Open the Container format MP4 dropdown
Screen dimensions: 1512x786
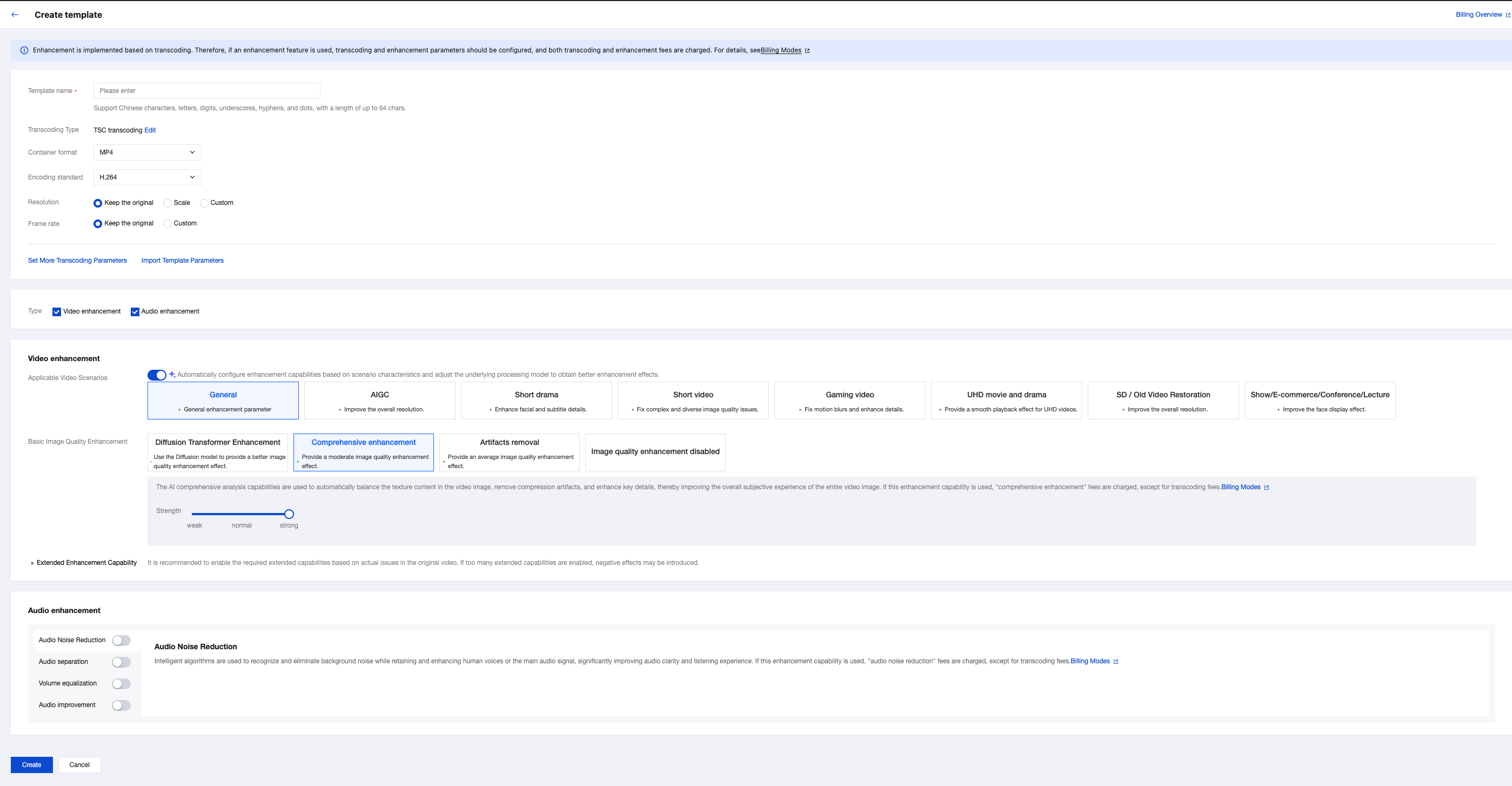(147, 152)
